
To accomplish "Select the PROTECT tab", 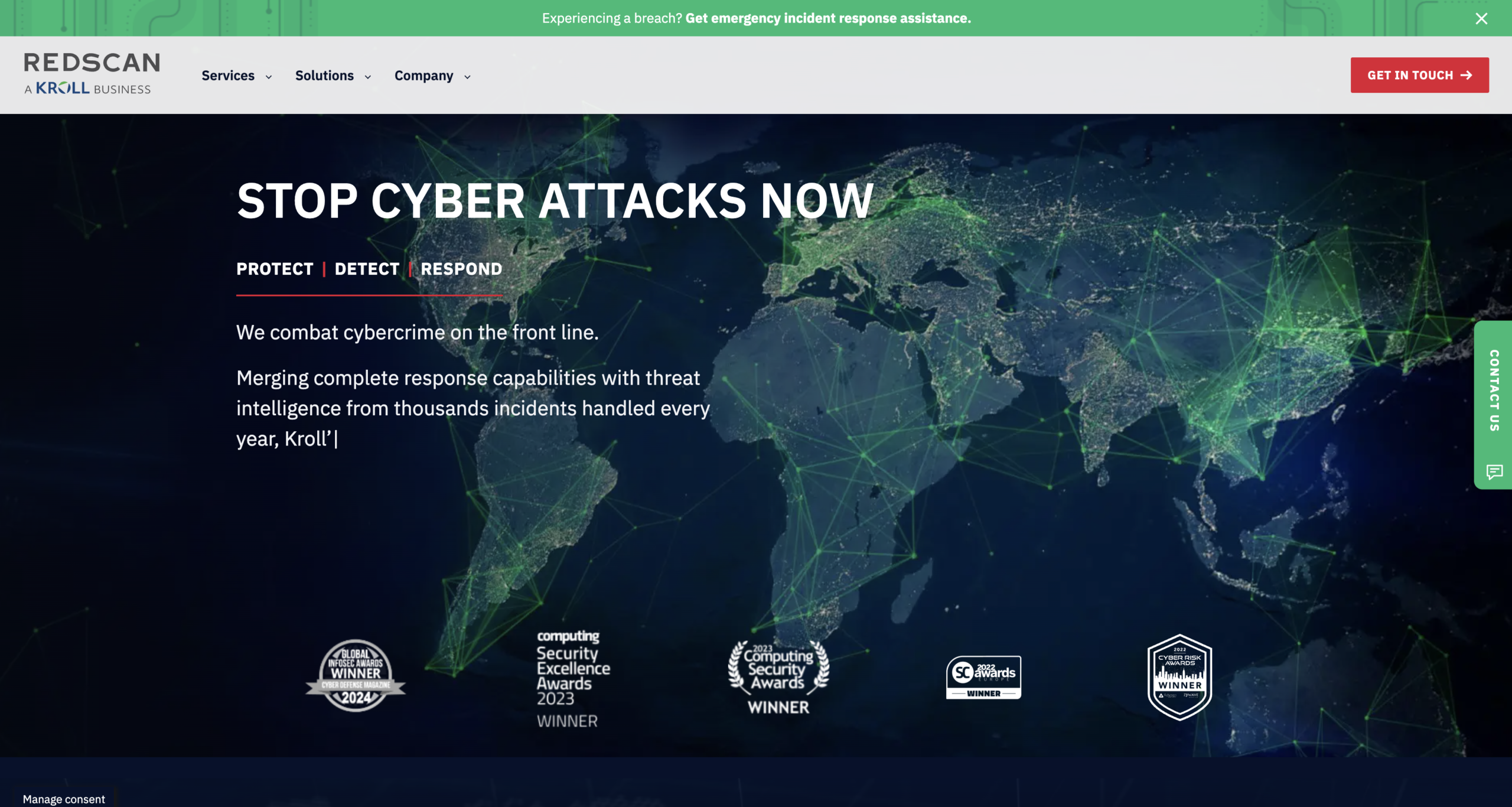I will [274, 269].
